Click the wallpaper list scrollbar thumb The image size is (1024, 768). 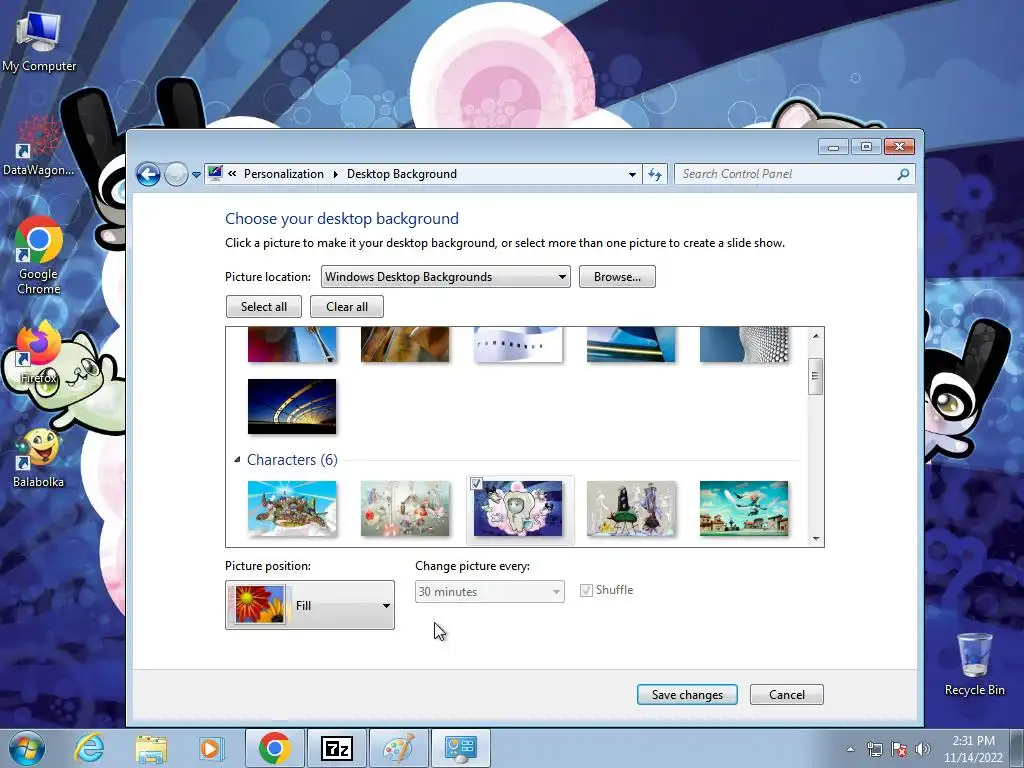tap(815, 376)
